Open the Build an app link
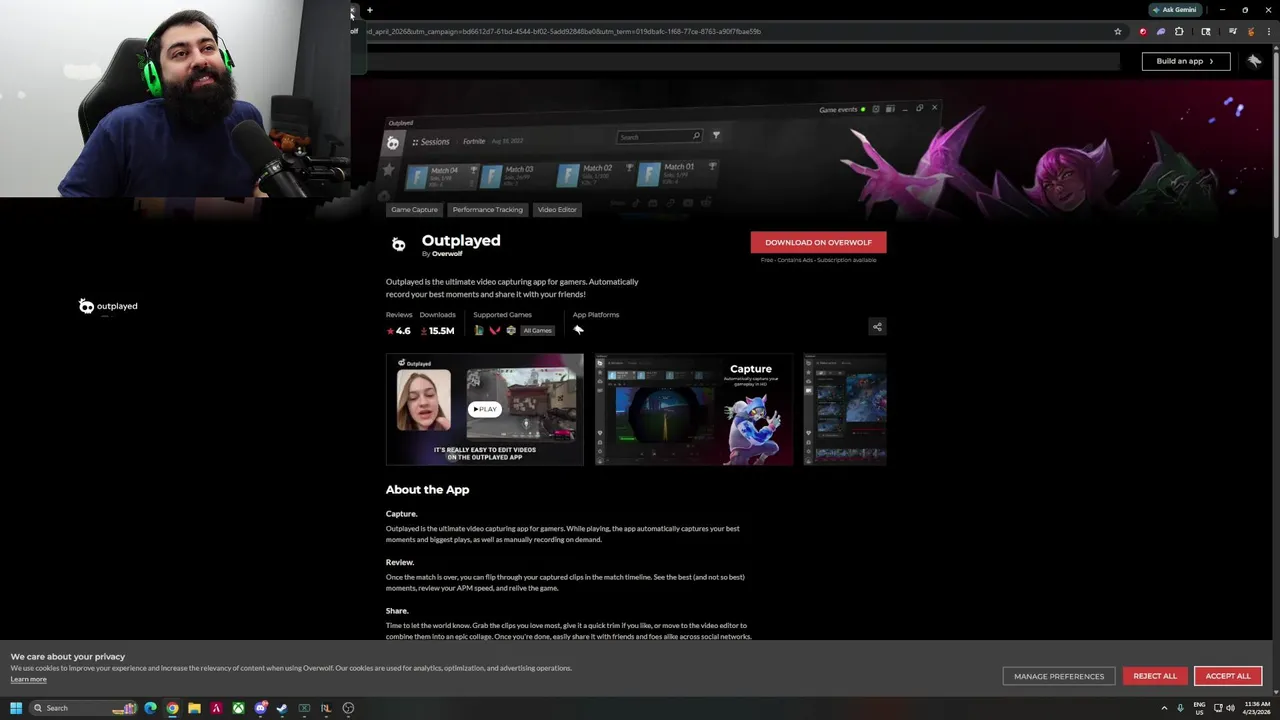1280x720 pixels. point(1185,61)
